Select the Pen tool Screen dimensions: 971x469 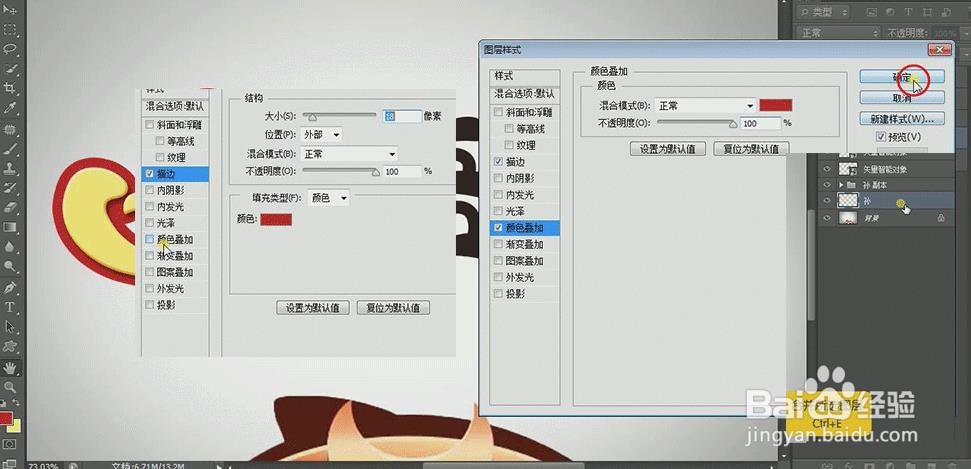point(10,287)
